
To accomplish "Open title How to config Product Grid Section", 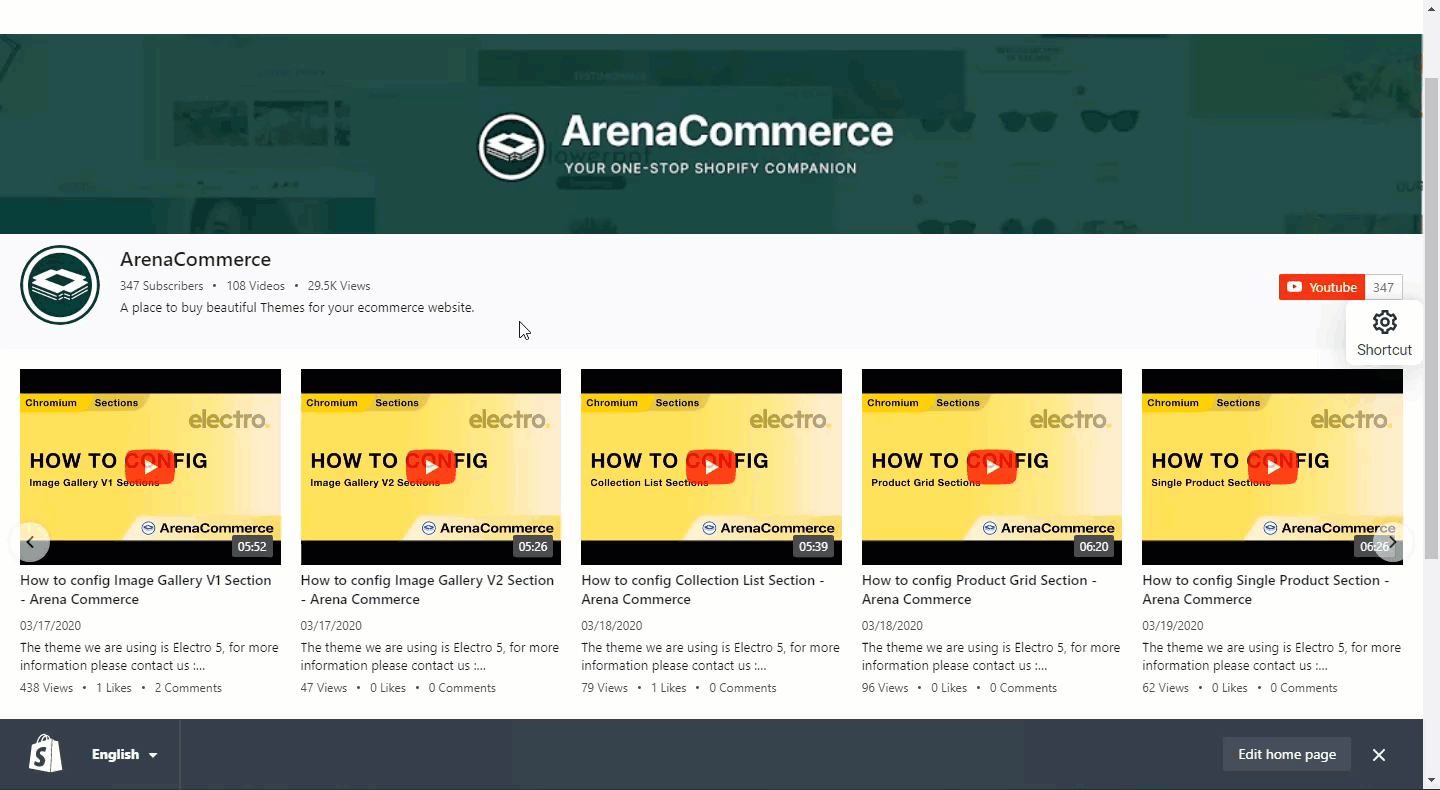I will coord(979,590).
